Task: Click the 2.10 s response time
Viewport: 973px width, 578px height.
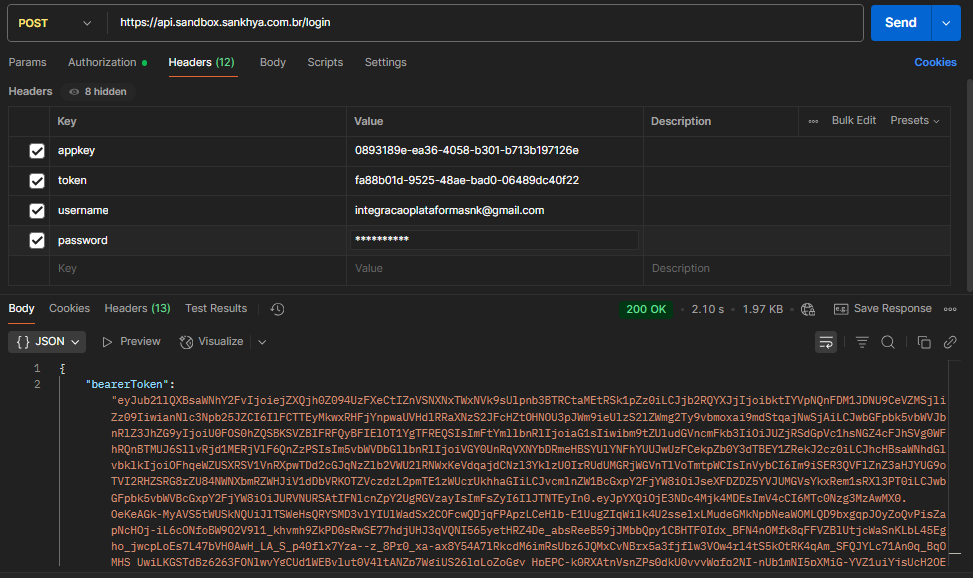Action: (x=707, y=309)
